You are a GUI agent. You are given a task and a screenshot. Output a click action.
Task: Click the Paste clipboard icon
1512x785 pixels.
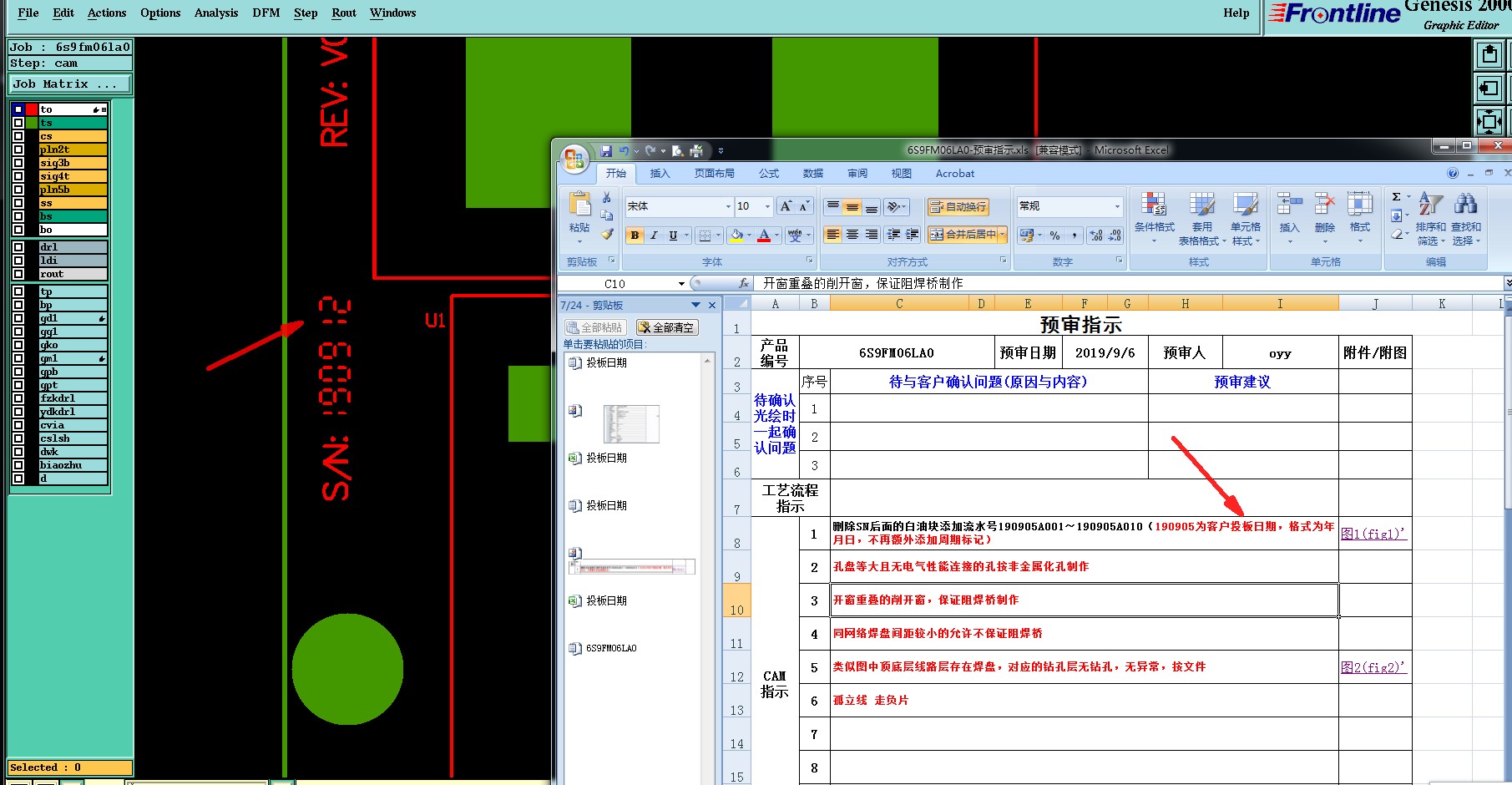tap(579, 205)
